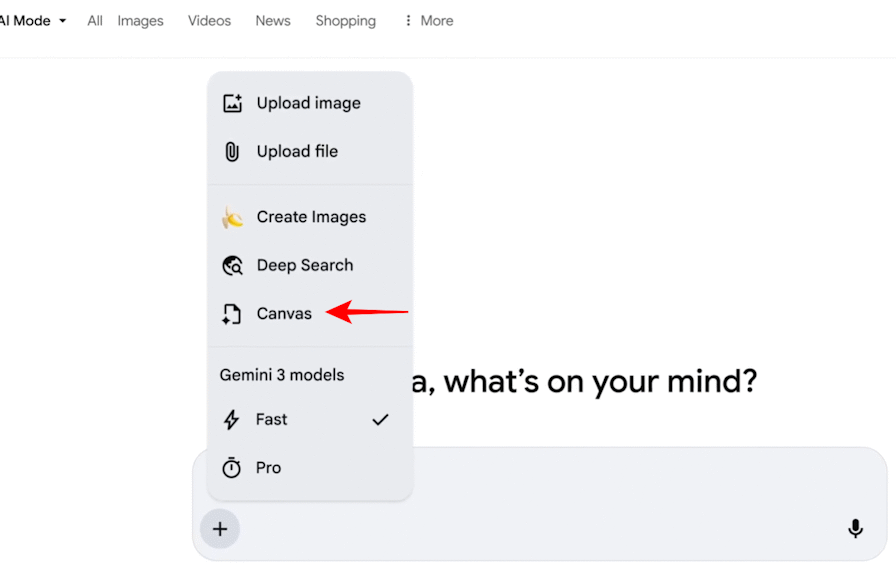The width and height of the screenshot is (896, 564).
Task: Choose the Upload file menu entry
Action: 310,151
